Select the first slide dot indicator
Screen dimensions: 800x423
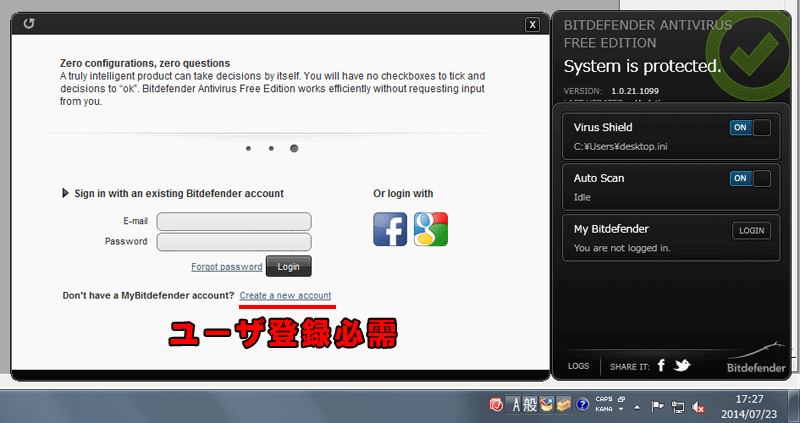(x=248, y=148)
